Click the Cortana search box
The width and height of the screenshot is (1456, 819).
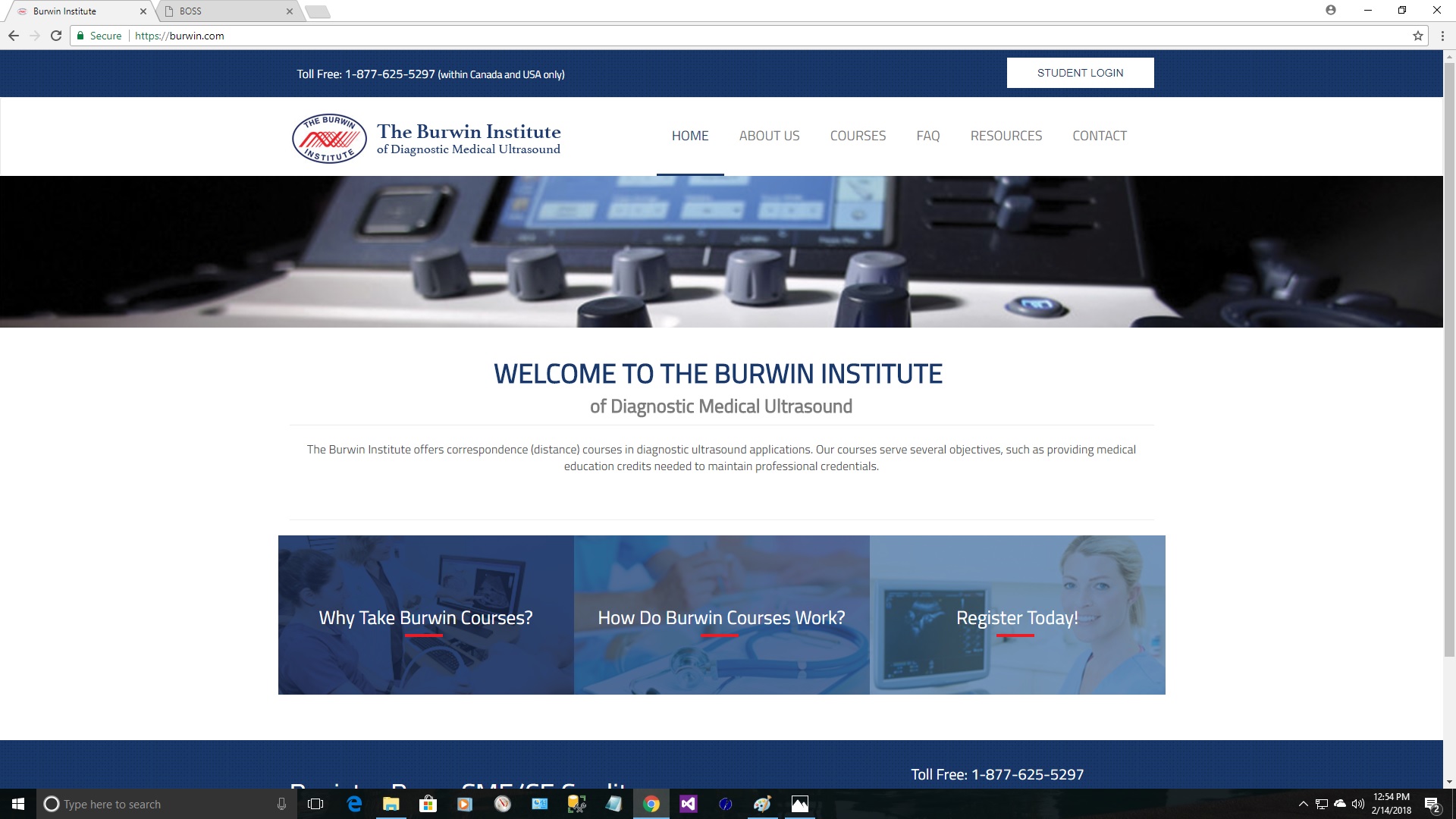(x=167, y=804)
